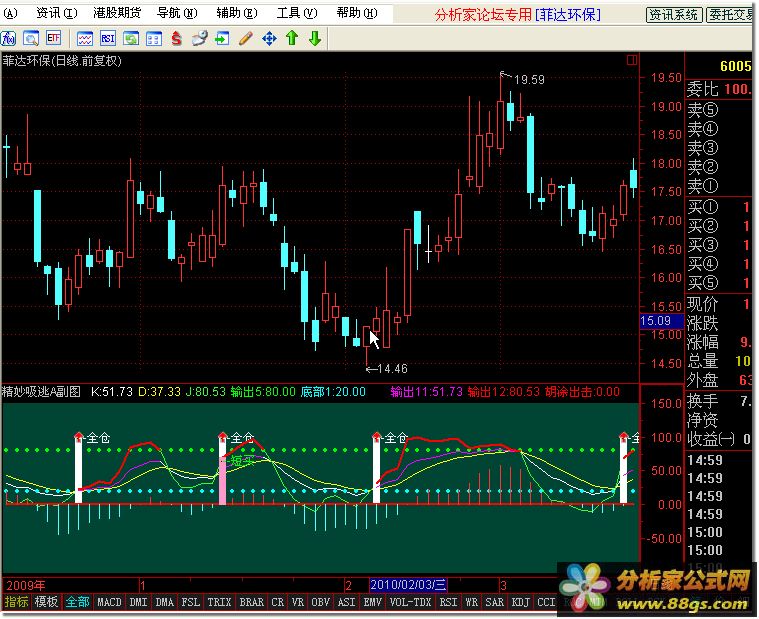
Task: Select the pencil drawing tool
Action: pyautogui.click(x=246, y=38)
